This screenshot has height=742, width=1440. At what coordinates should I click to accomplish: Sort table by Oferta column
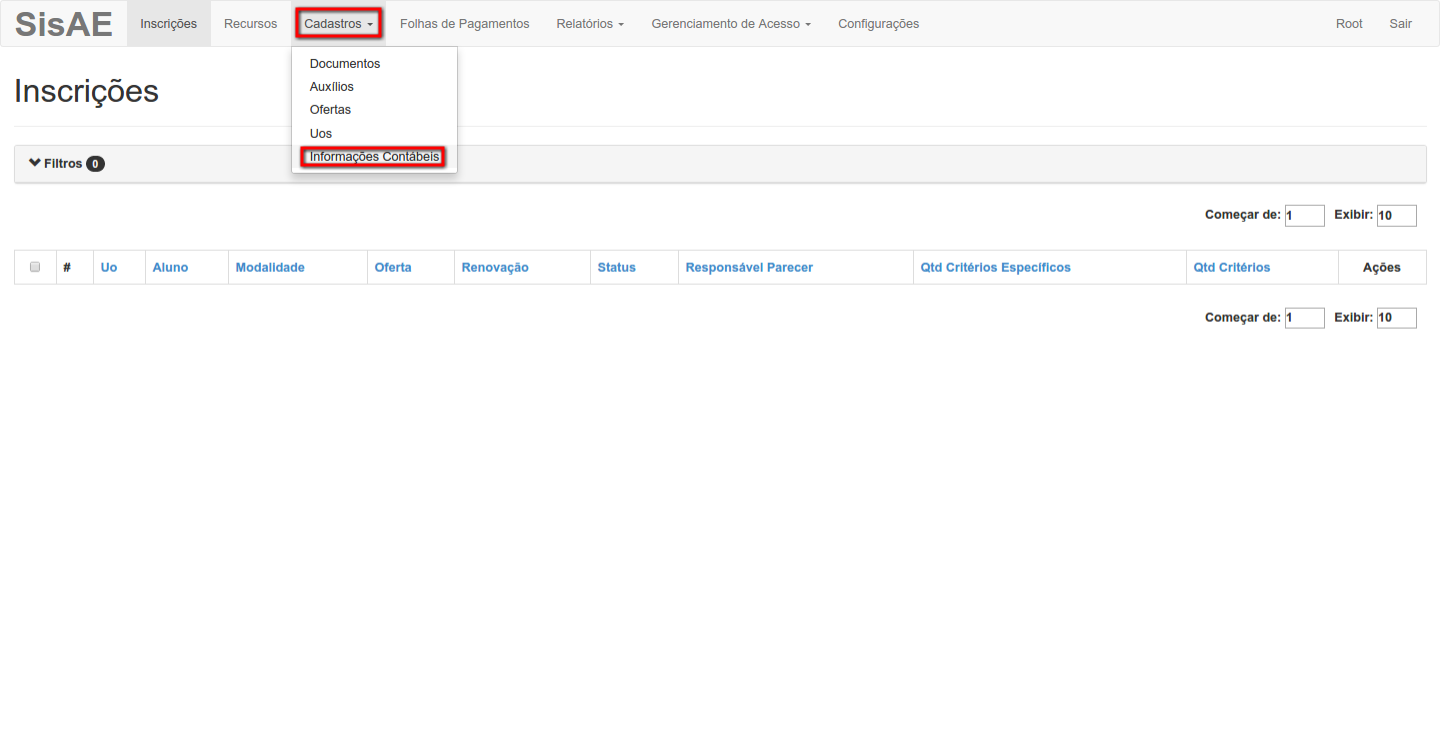pyautogui.click(x=393, y=267)
